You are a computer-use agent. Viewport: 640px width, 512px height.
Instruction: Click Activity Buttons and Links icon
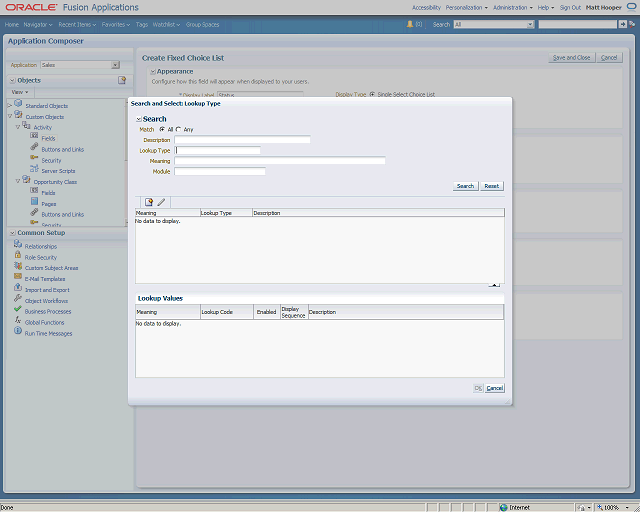(x=34, y=147)
